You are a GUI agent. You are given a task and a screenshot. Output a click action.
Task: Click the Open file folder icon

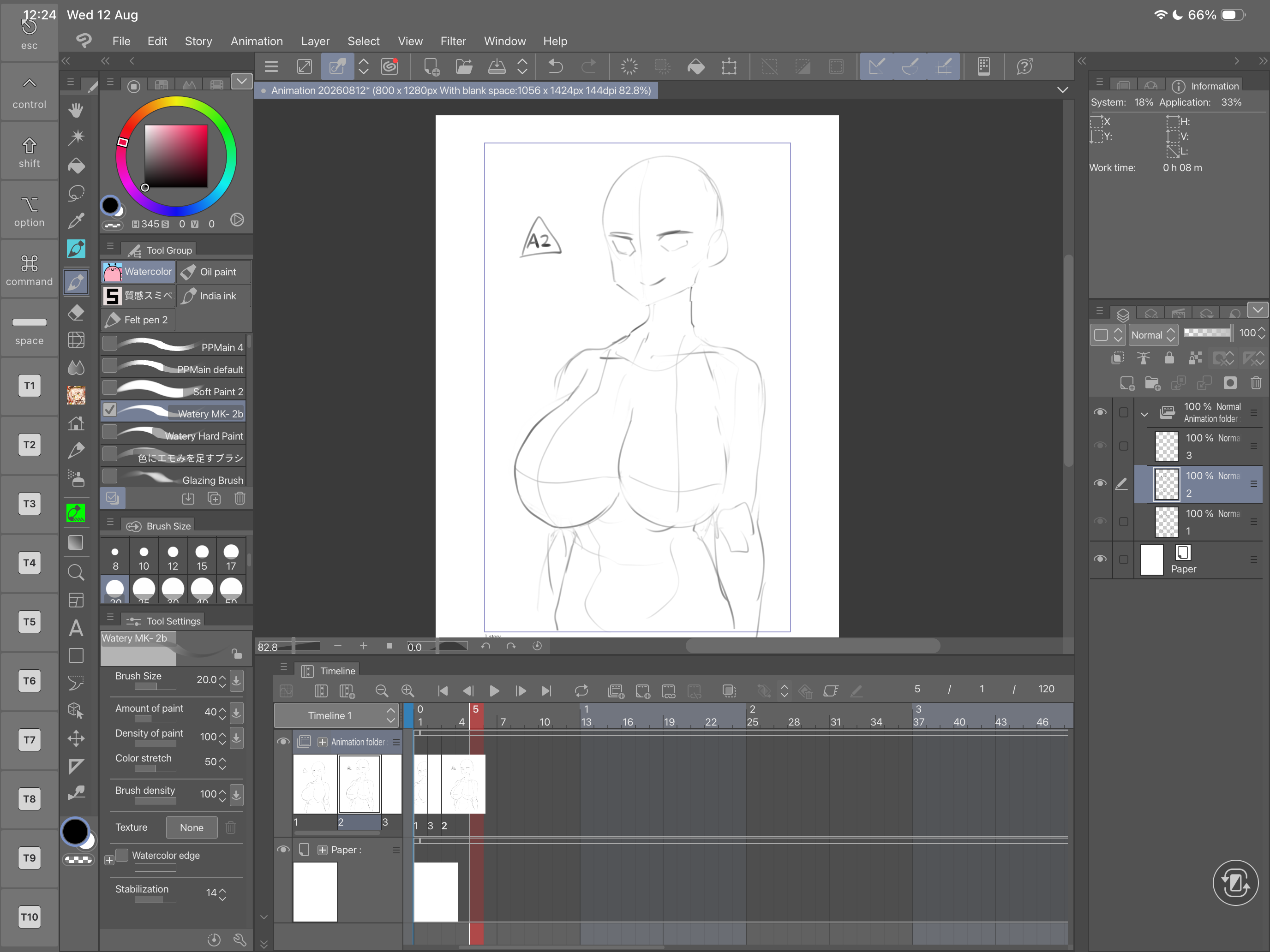(x=464, y=66)
